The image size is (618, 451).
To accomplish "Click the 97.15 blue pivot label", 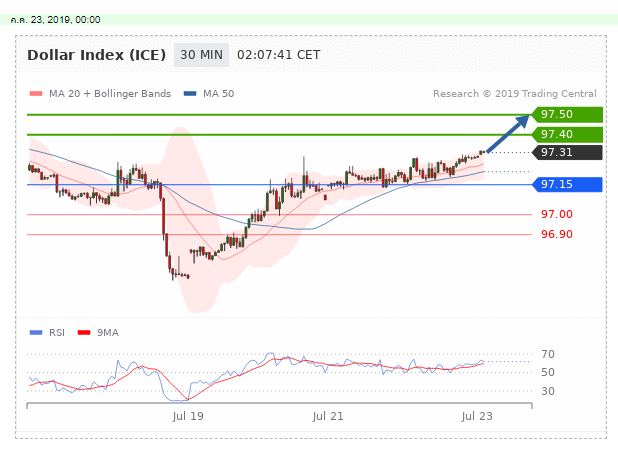I will [567, 184].
